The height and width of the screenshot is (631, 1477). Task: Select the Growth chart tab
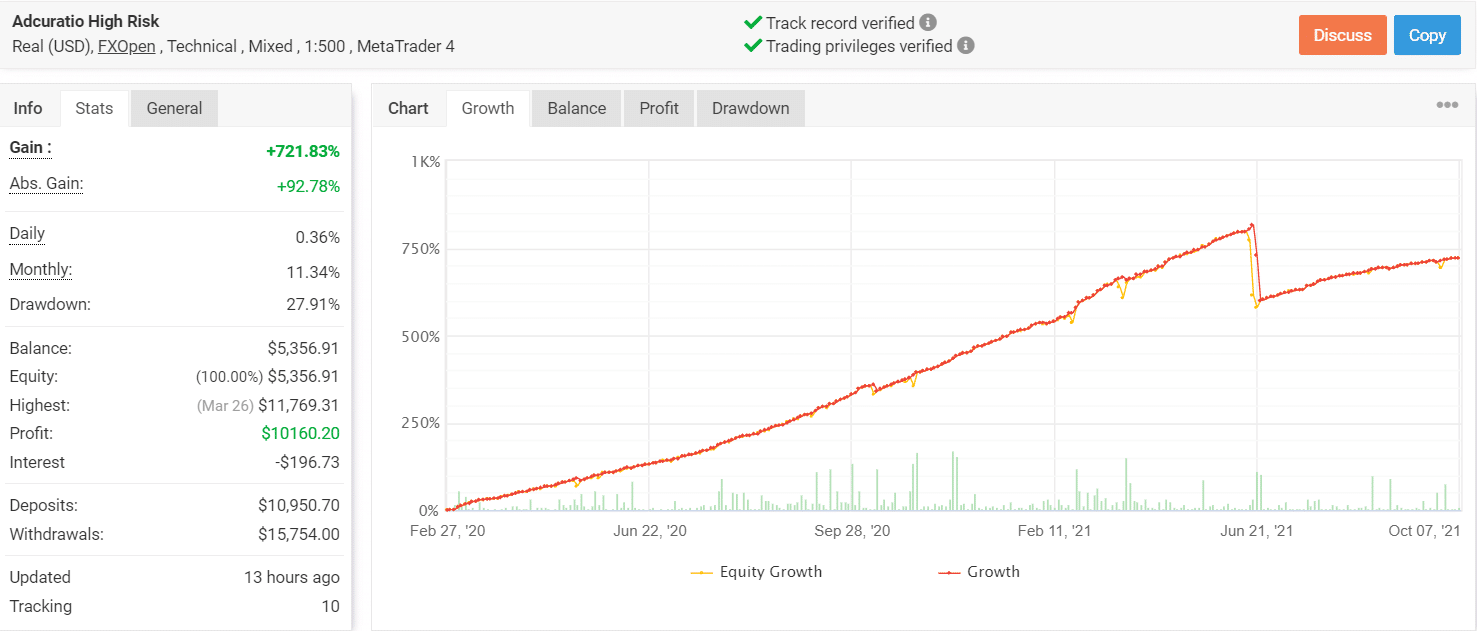point(487,107)
